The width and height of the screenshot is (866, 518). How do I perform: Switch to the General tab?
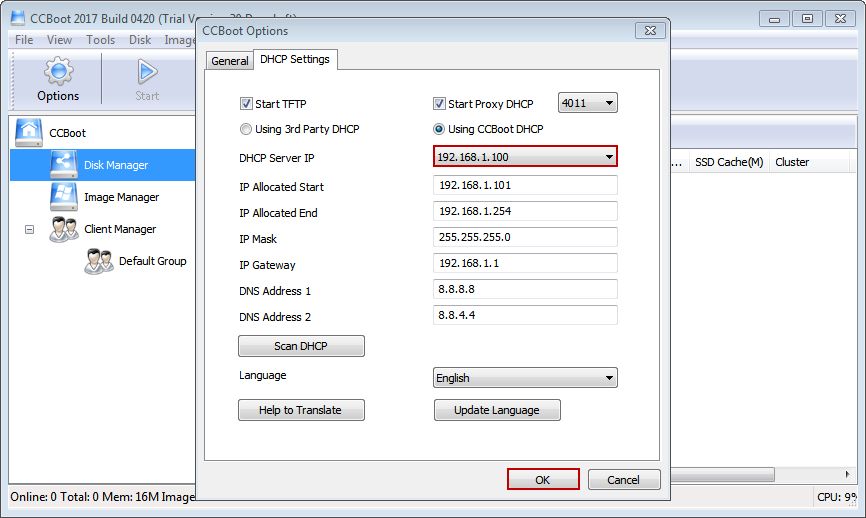pos(230,61)
